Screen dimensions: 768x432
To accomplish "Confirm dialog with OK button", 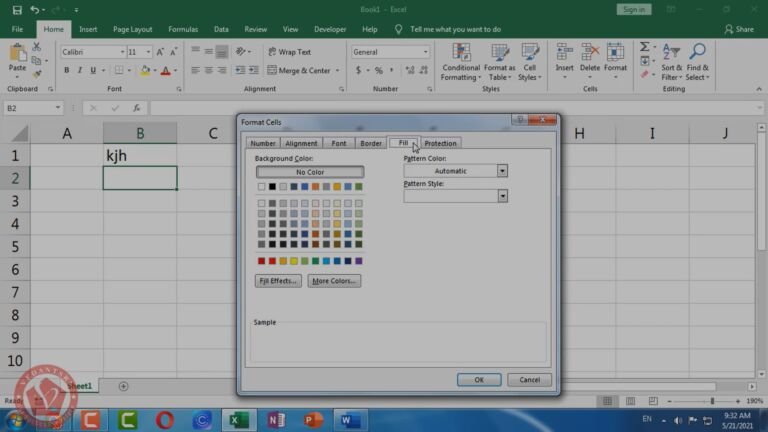I will [x=479, y=380].
